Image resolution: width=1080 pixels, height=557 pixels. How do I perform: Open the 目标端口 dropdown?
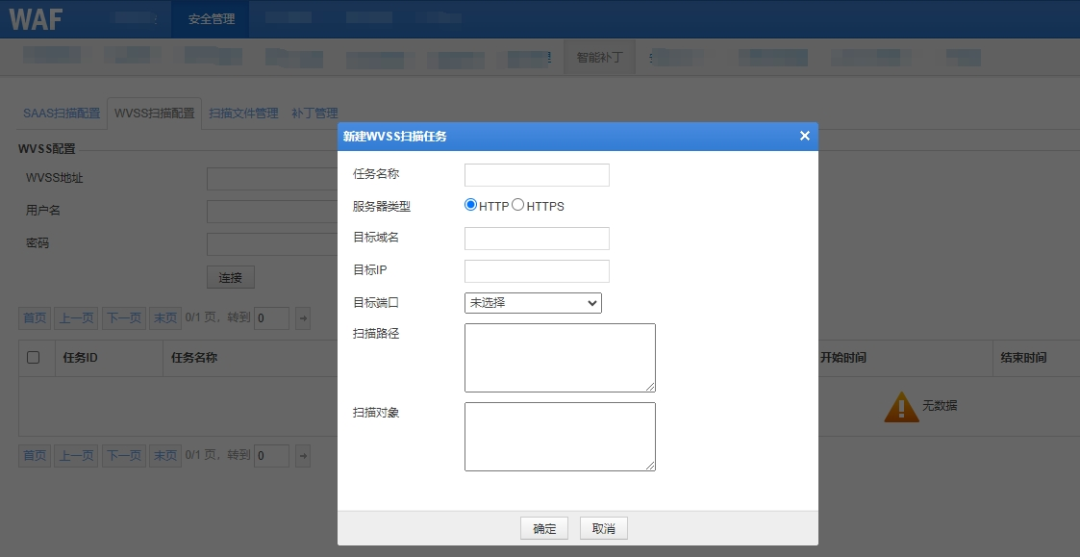tap(533, 302)
